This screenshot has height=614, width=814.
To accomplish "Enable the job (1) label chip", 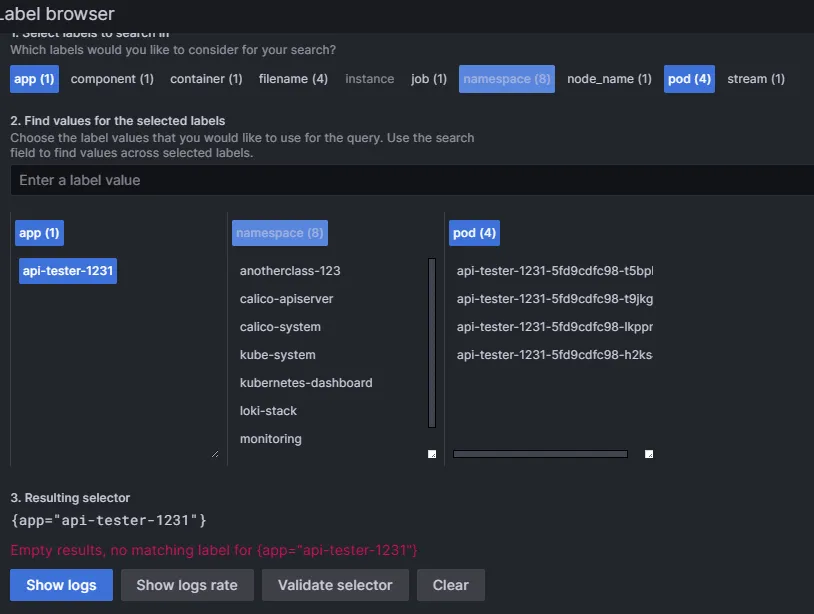I will tap(429, 79).
